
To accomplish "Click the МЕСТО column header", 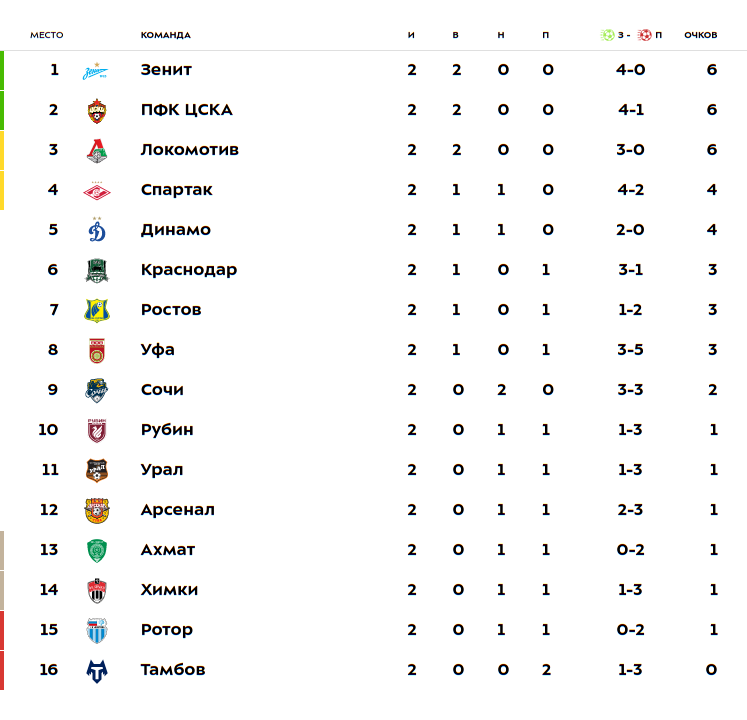I will pos(46,35).
